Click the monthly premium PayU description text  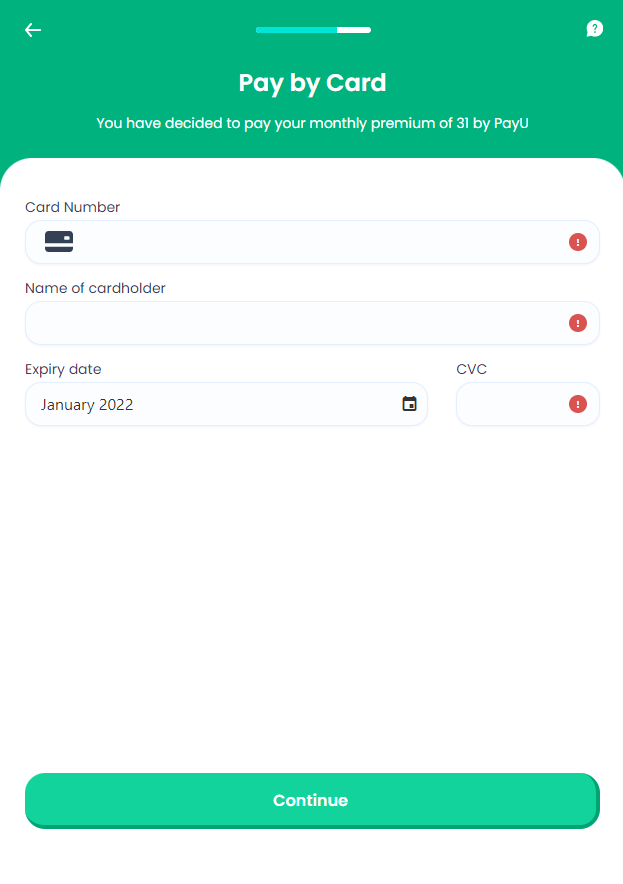(x=312, y=123)
